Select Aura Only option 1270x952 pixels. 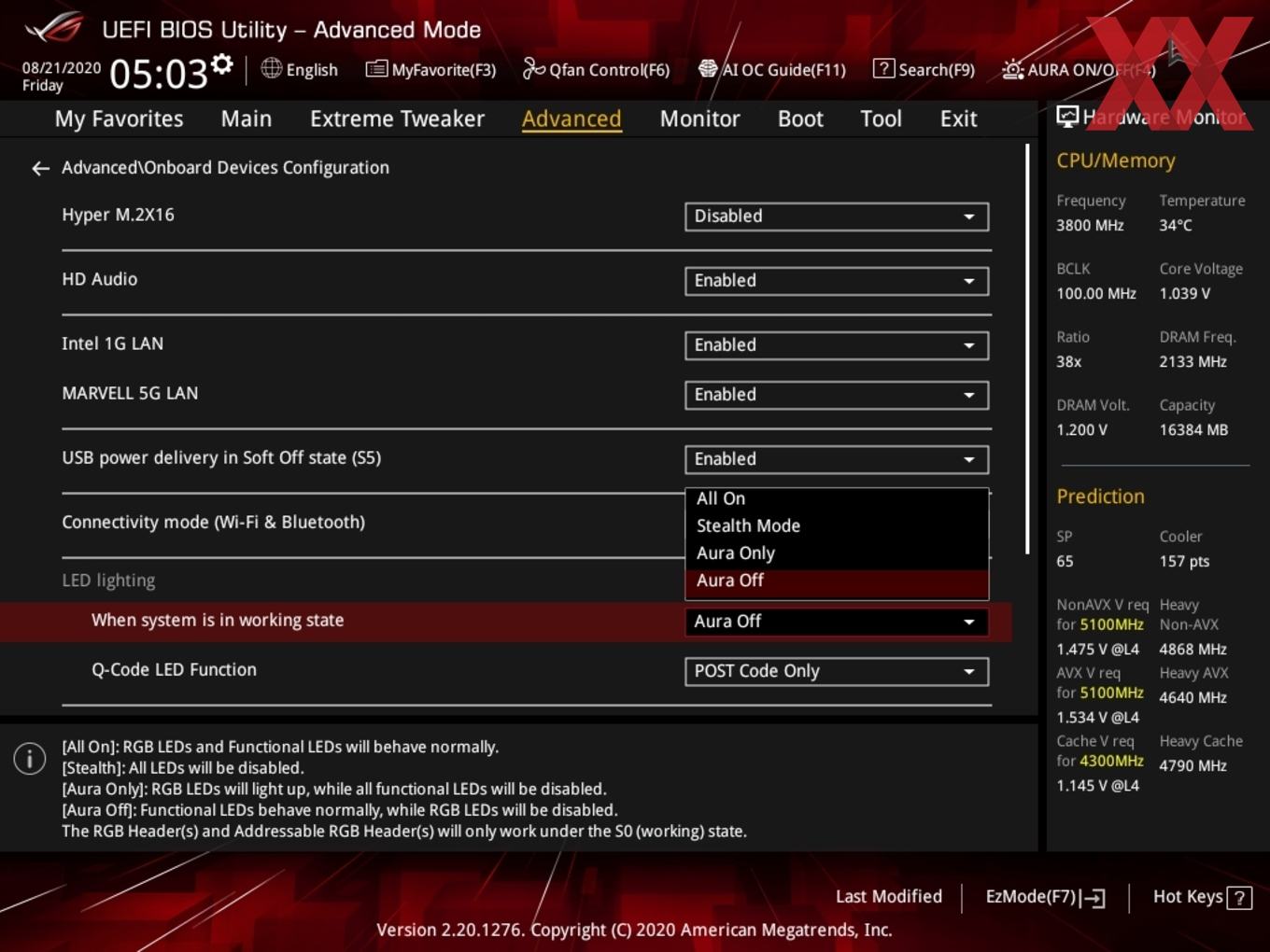point(837,553)
